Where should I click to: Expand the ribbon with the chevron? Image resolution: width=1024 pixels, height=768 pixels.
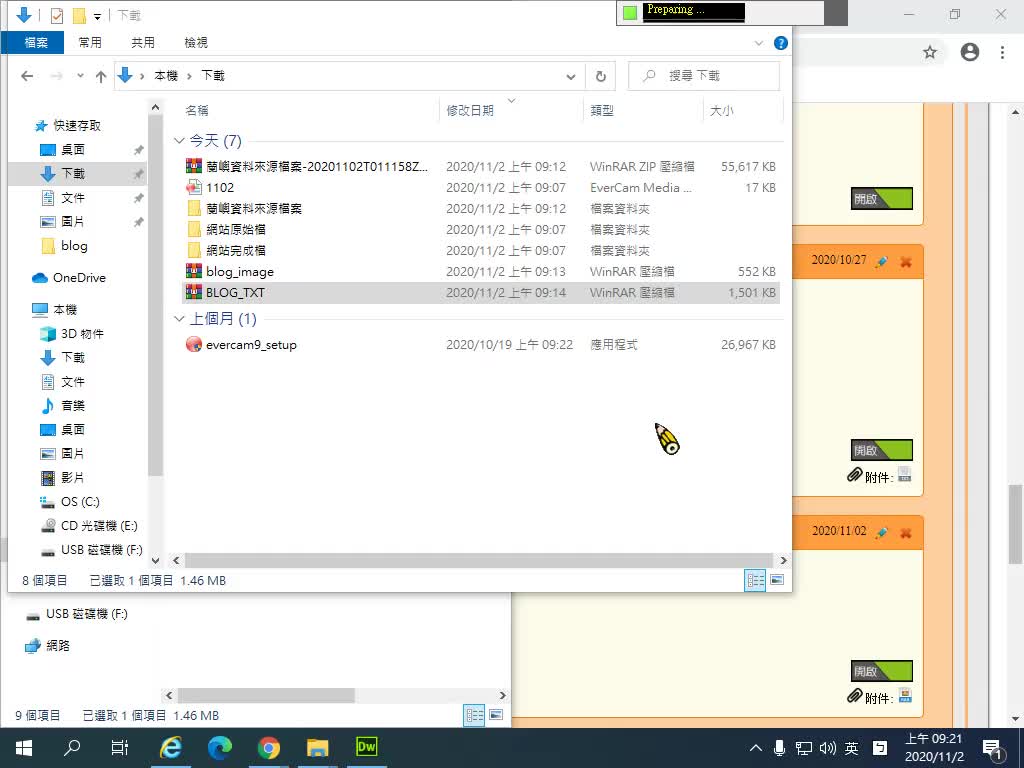click(x=759, y=43)
